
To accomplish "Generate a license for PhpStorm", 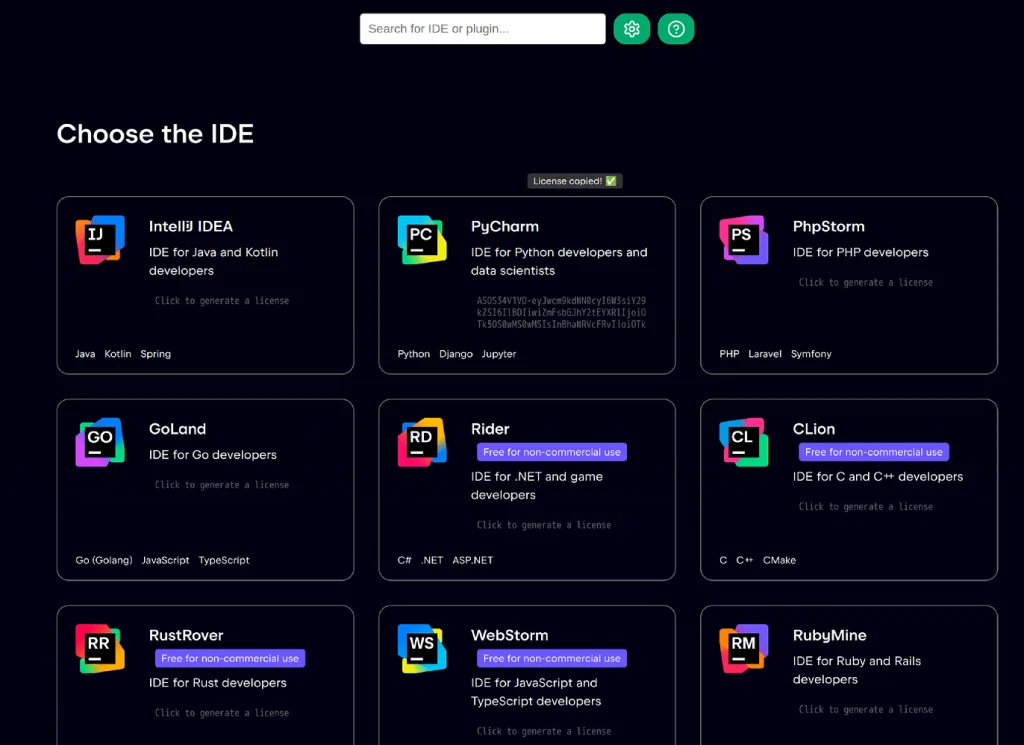I will (x=866, y=282).
